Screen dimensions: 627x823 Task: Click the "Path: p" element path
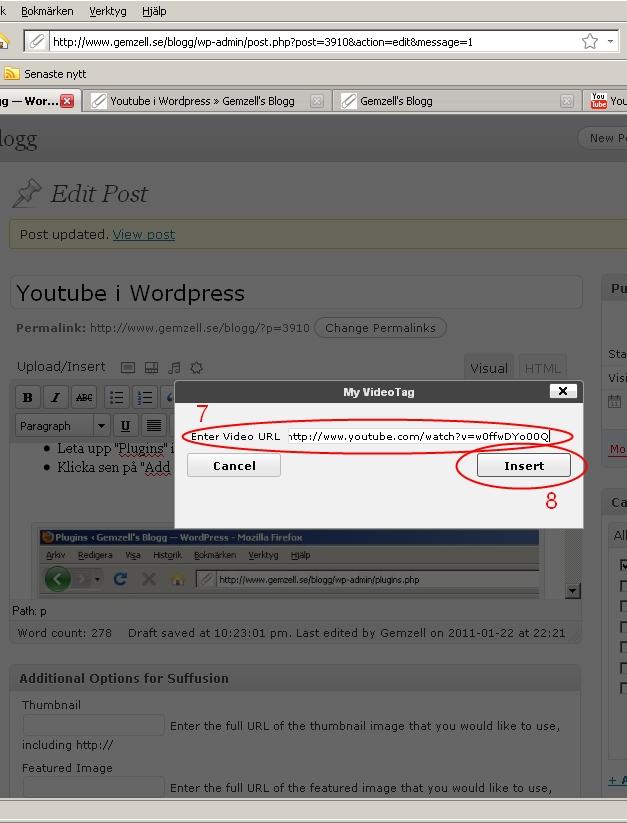point(29,611)
